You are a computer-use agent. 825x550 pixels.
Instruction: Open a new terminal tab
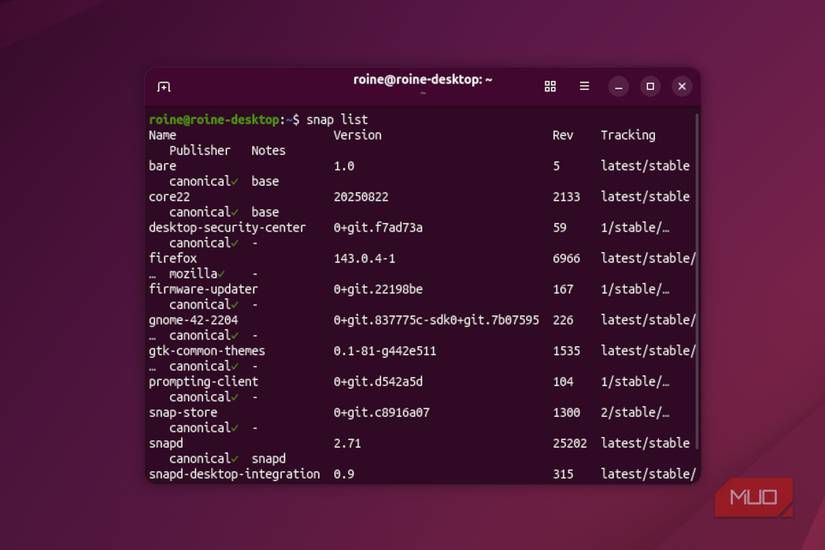click(x=164, y=87)
